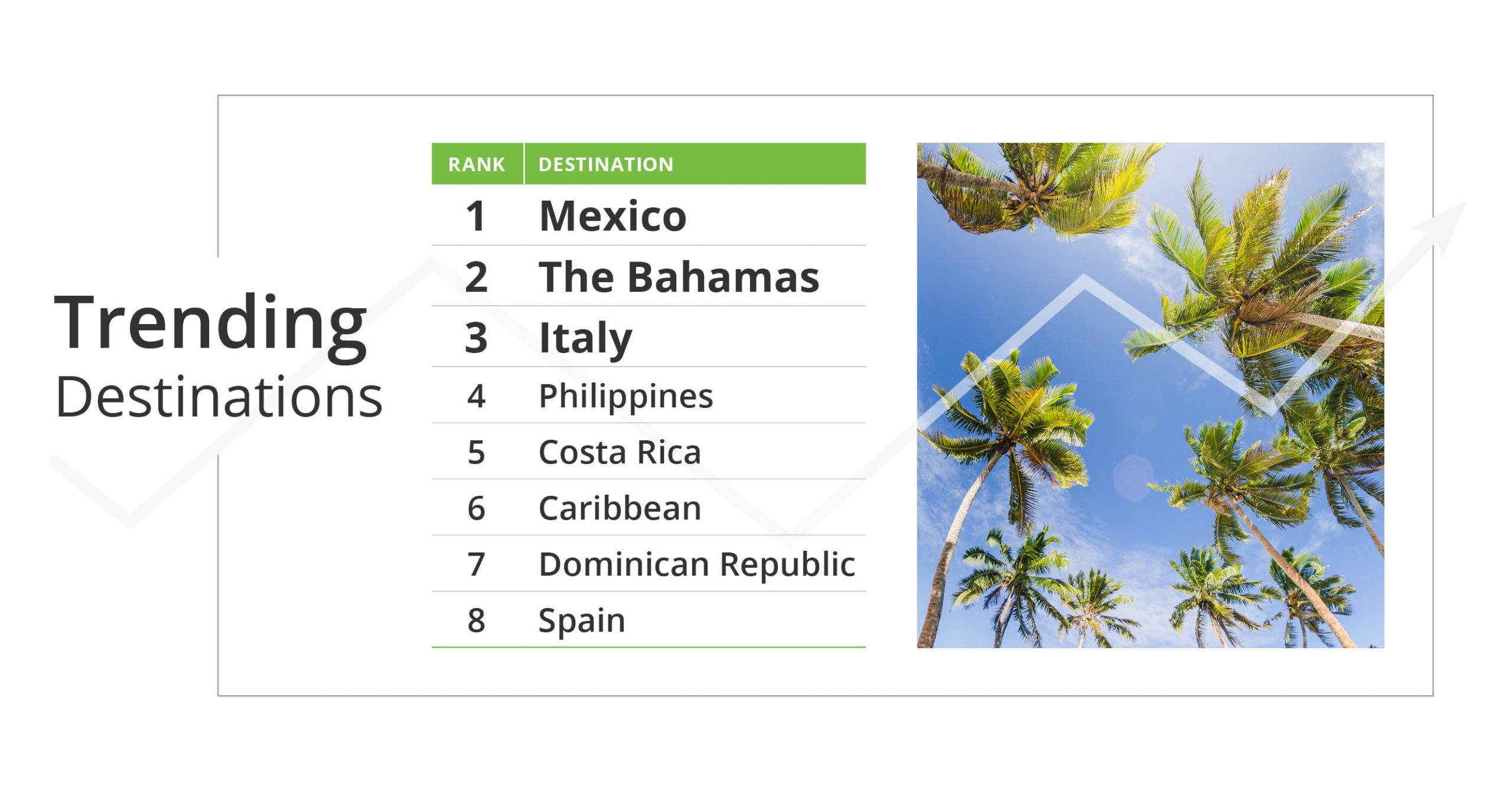The image size is (1512, 791).
Task: Click rank number 2 beside The Bahamas
Action: 476,277
